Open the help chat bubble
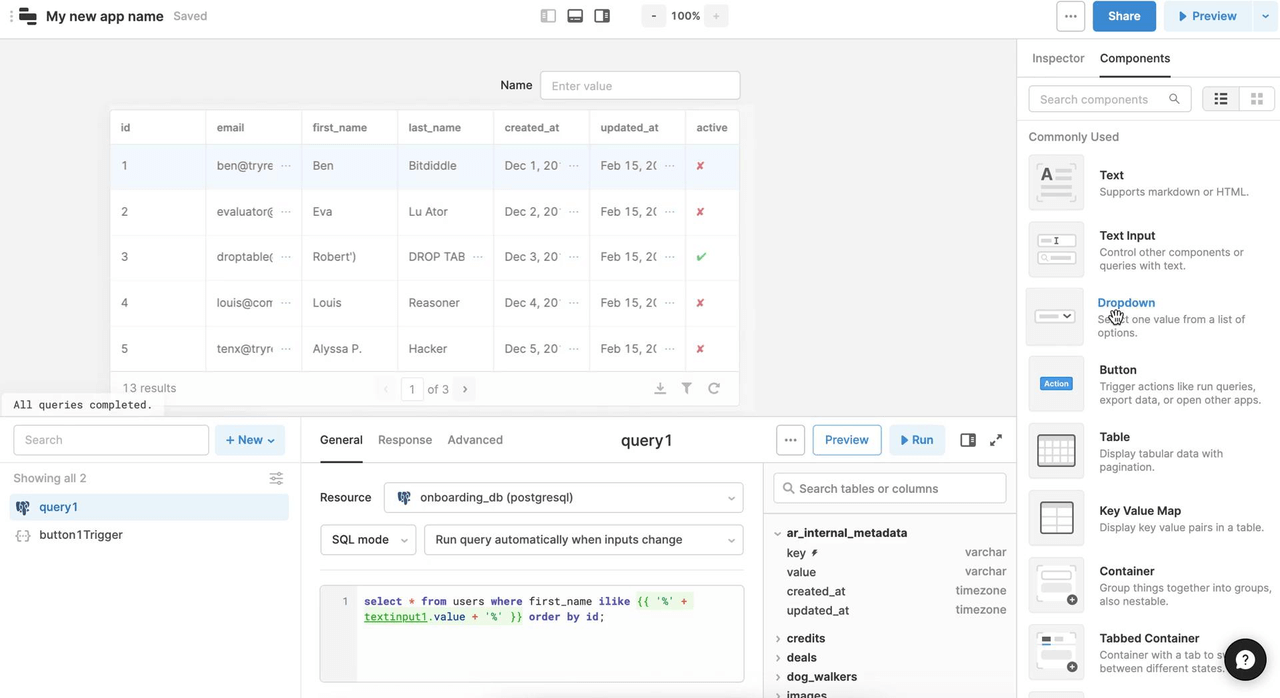This screenshot has width=1280, height=698. (1245, 660)
